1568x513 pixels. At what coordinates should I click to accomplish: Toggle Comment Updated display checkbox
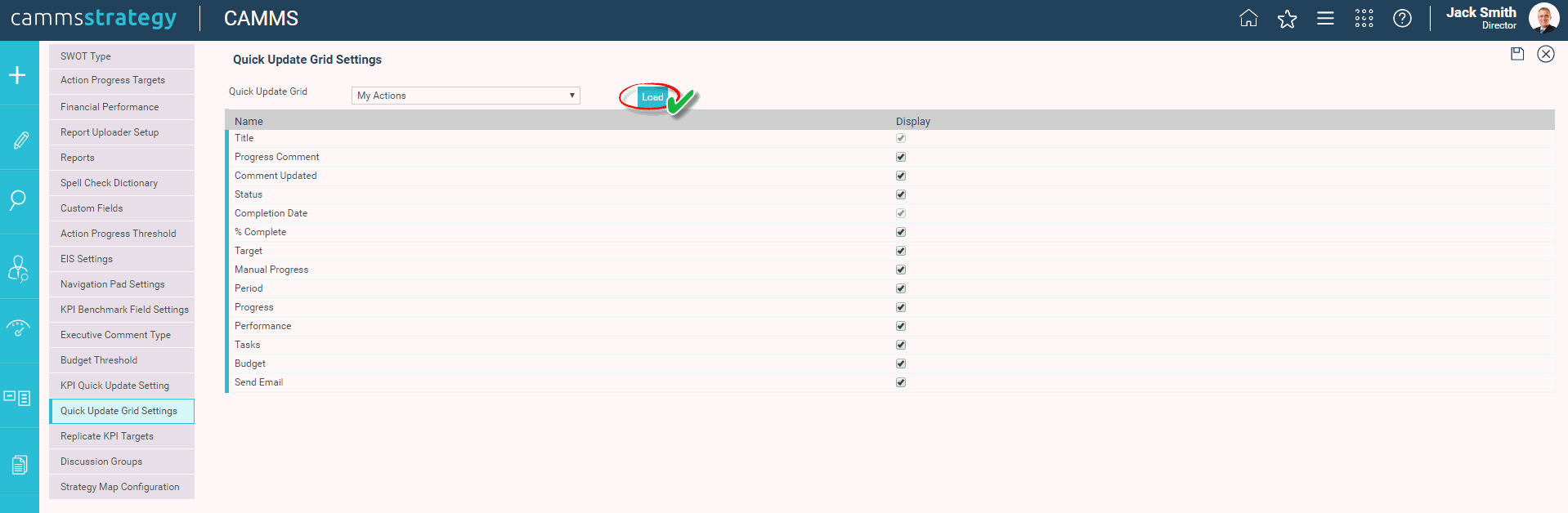[x=901, y=176]
